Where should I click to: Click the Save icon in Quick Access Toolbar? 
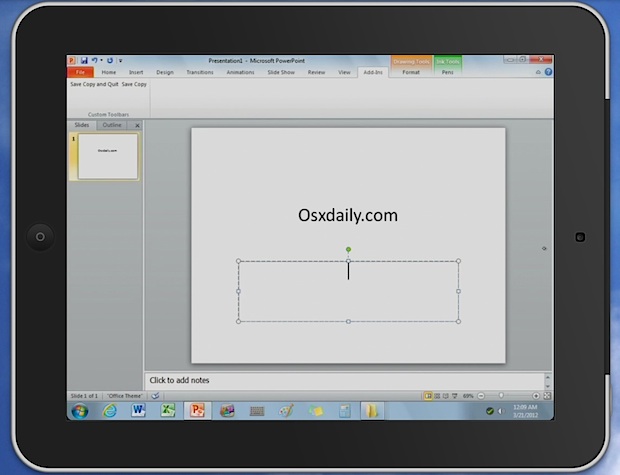(84, 61)
